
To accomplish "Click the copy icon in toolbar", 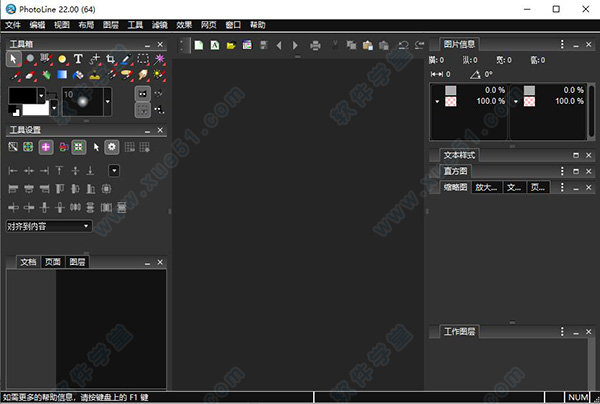I will [351, 46].
